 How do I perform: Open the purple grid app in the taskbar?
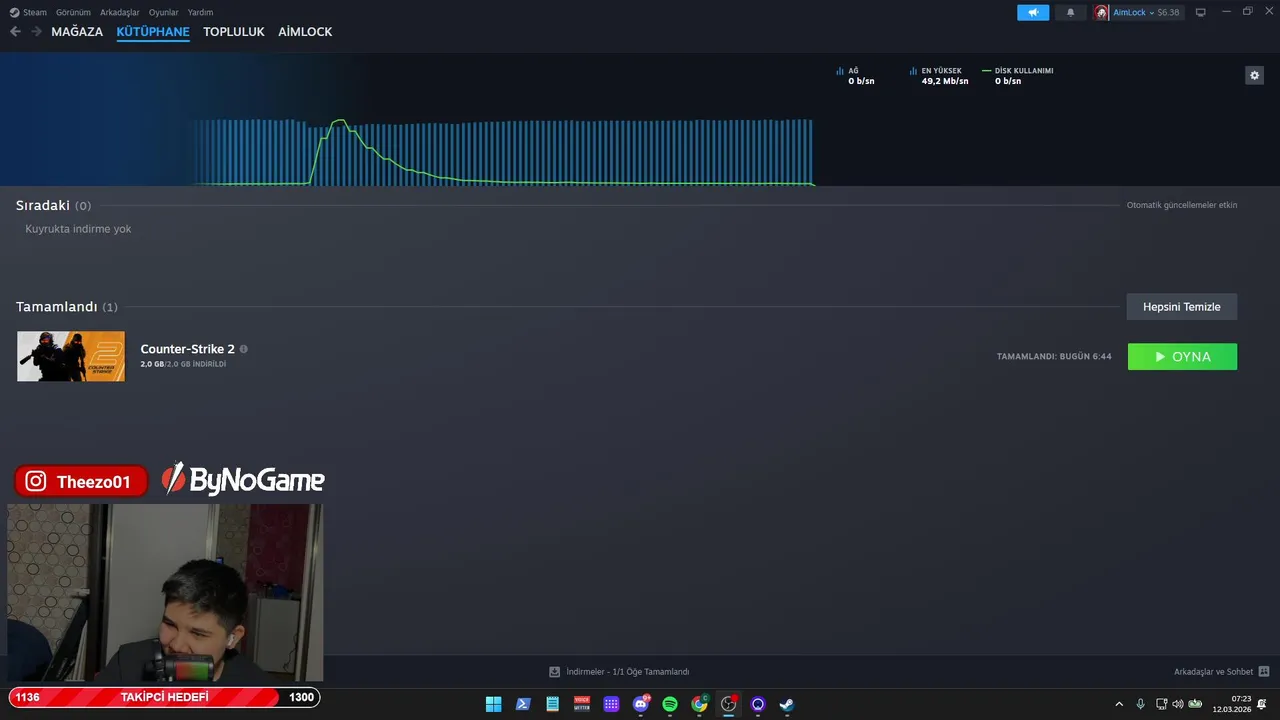[611, 704]
